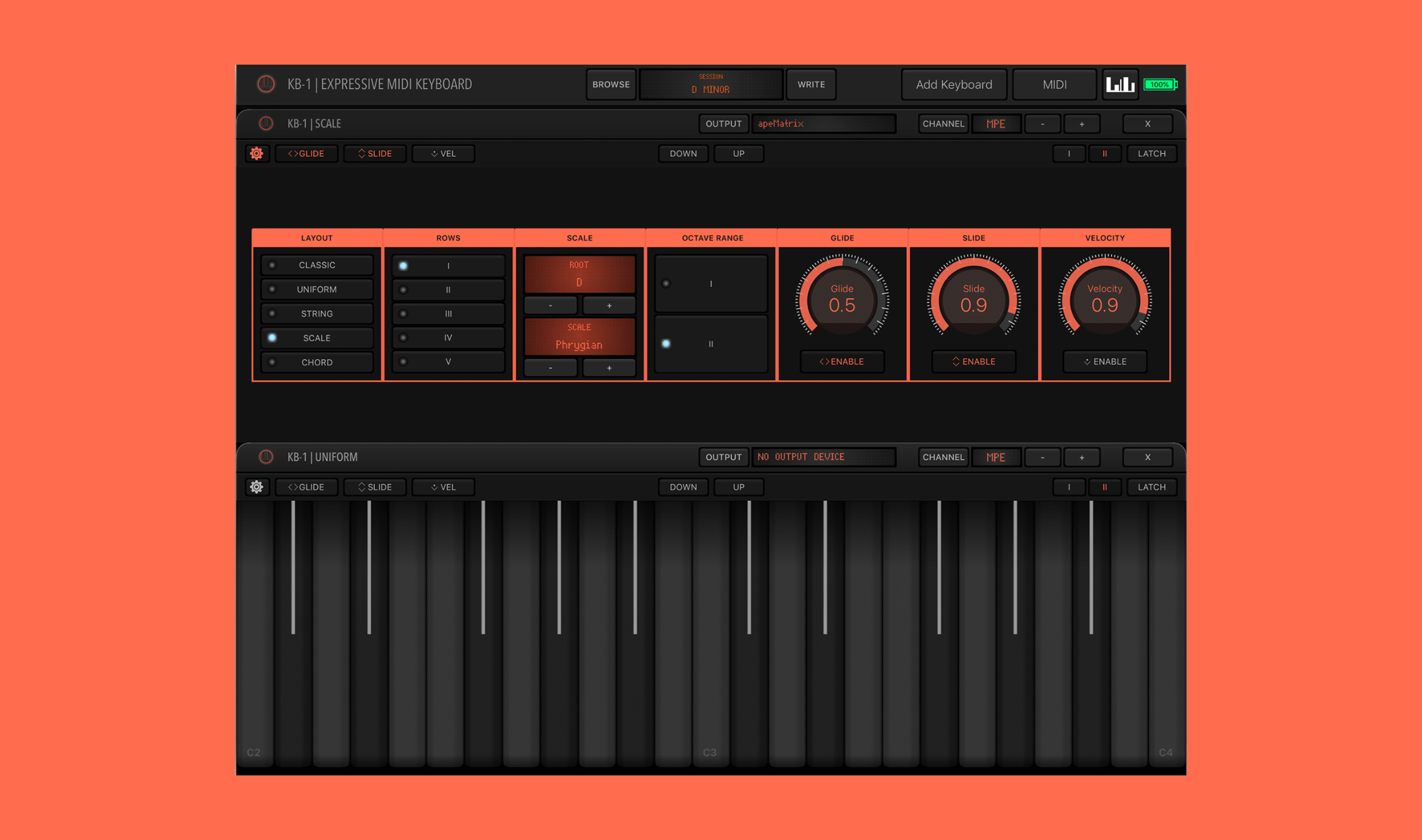The image size is (1422, 840).
Task: Enable LATCH on the SCALE keyboard
Action: tap(1152, 153)
